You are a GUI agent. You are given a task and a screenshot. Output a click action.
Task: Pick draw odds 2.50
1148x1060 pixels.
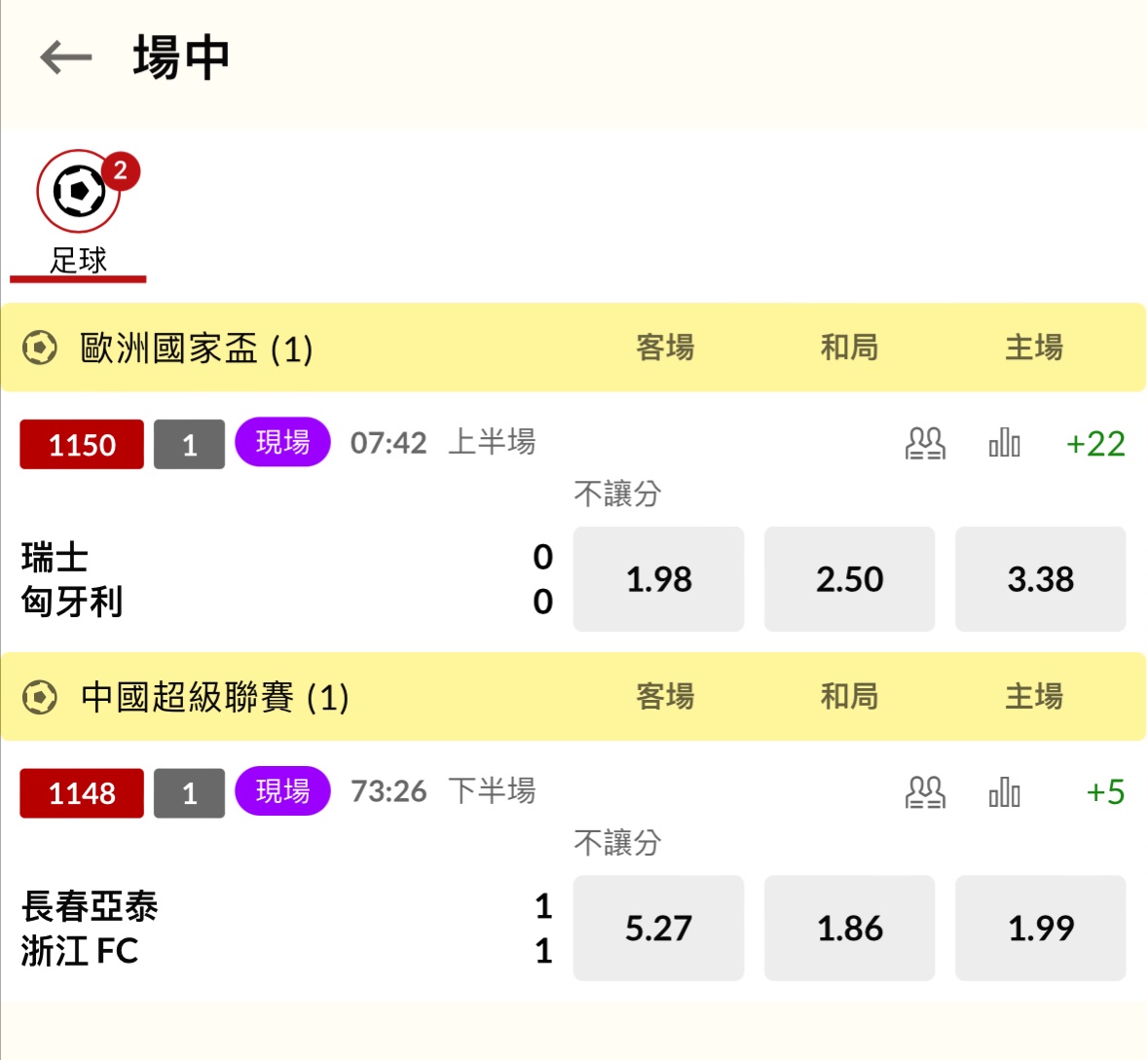coord(849,579)
